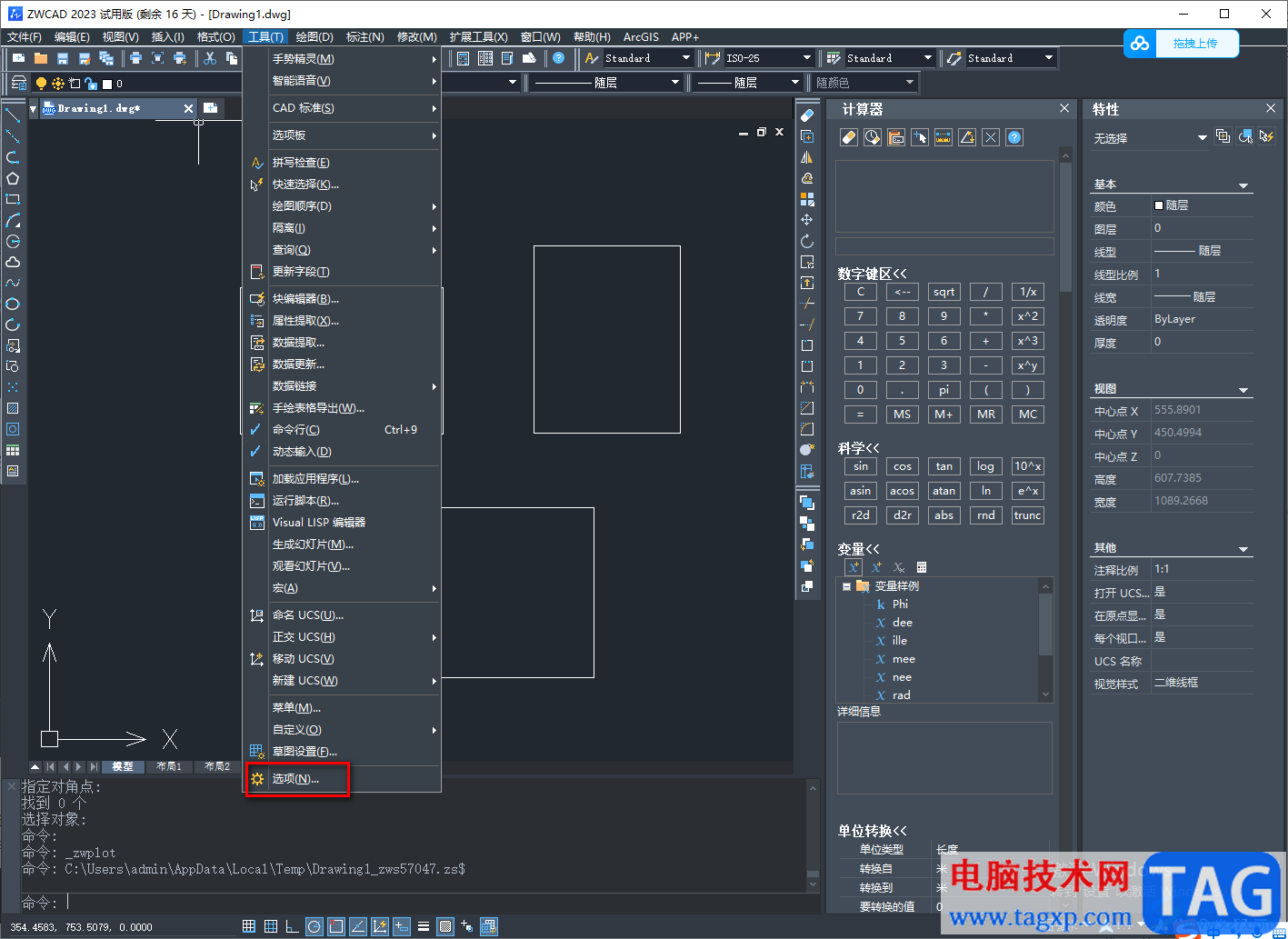Click the Select Objects icon in properties panel

1245,136
